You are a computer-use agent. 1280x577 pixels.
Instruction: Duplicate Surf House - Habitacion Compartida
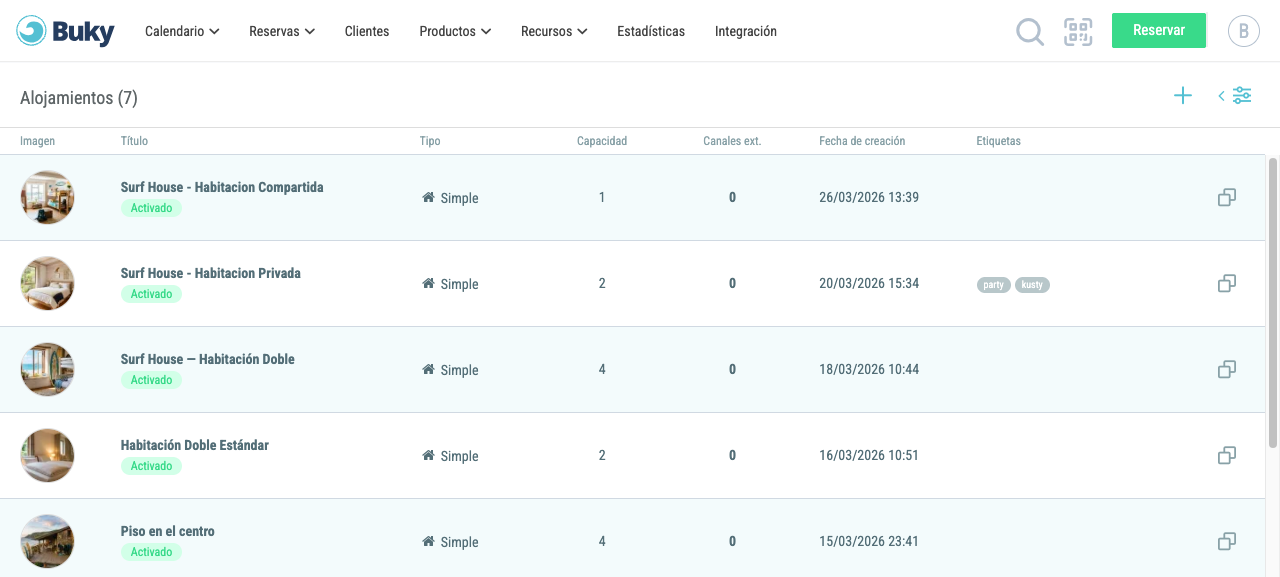pos(1227,198)
